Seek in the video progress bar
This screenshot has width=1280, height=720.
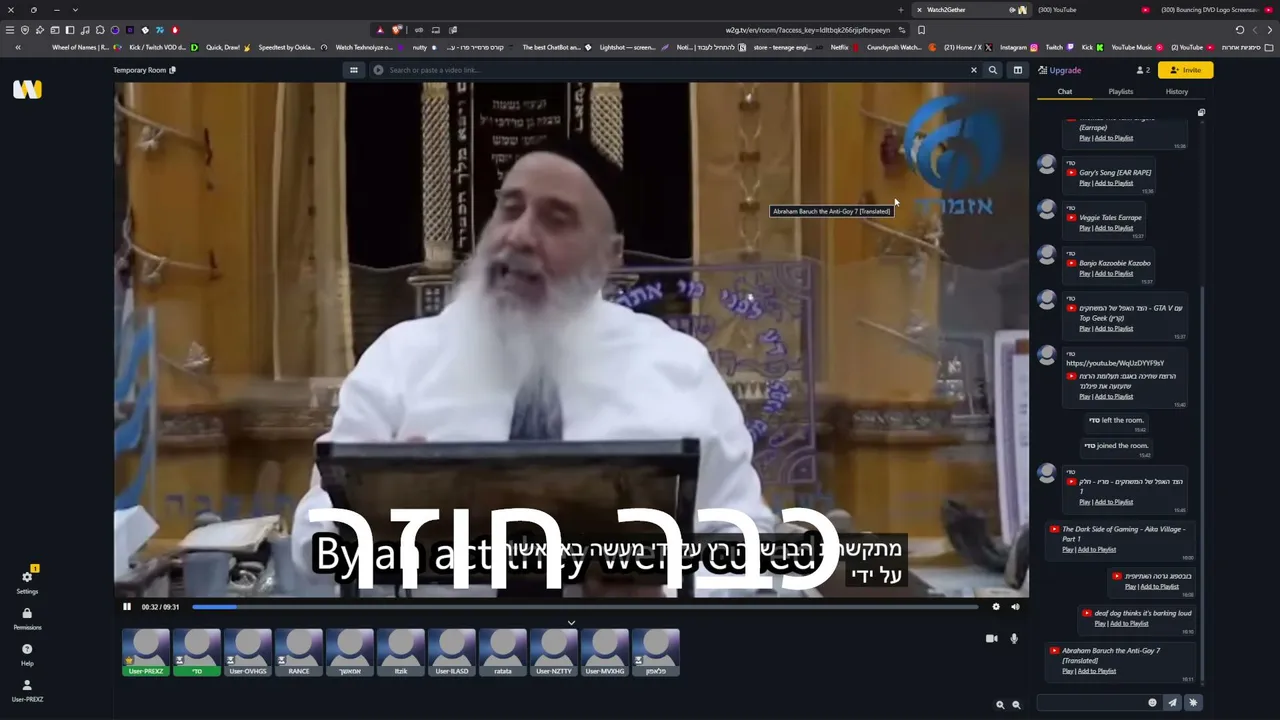coord(585,607)
